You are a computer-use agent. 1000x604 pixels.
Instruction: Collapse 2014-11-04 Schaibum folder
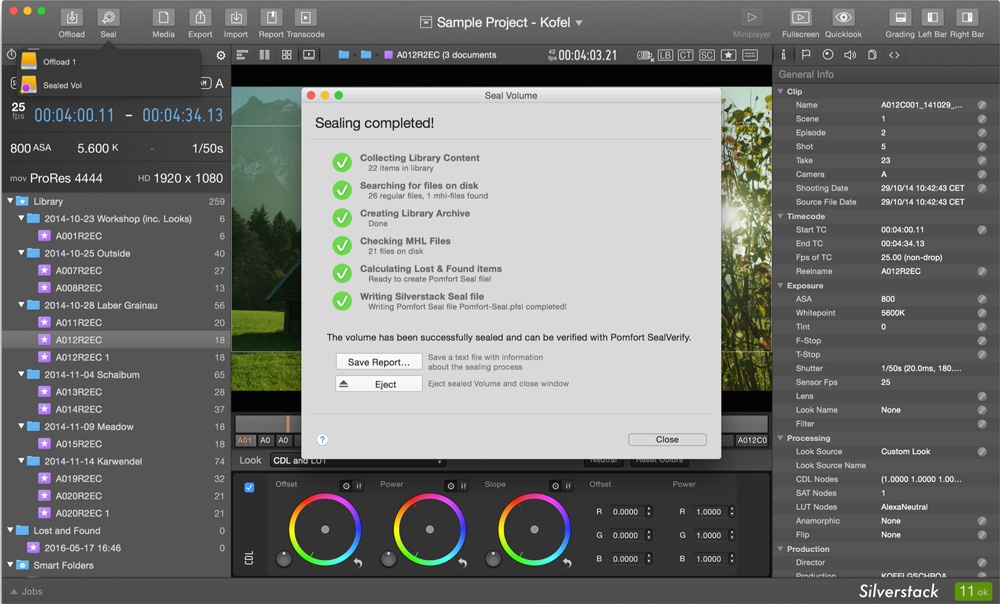click(21, 374)
